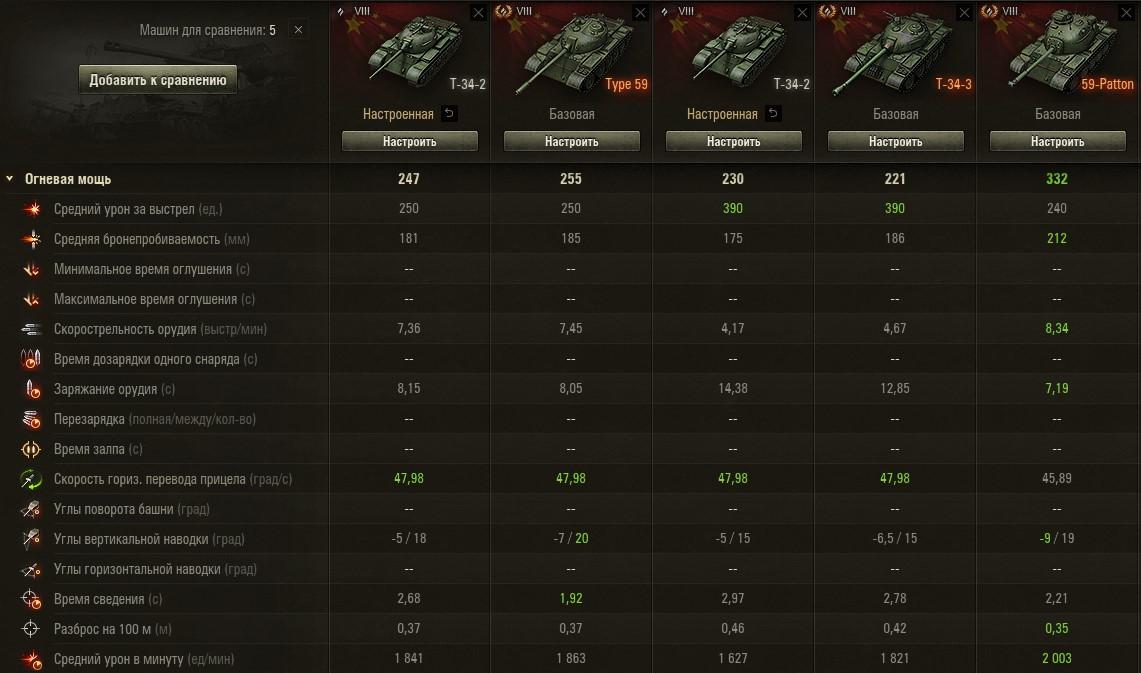Click the horizontal traverse speed icon
This screenshot has width=1141, height=673.
click(x=31, y=479)
